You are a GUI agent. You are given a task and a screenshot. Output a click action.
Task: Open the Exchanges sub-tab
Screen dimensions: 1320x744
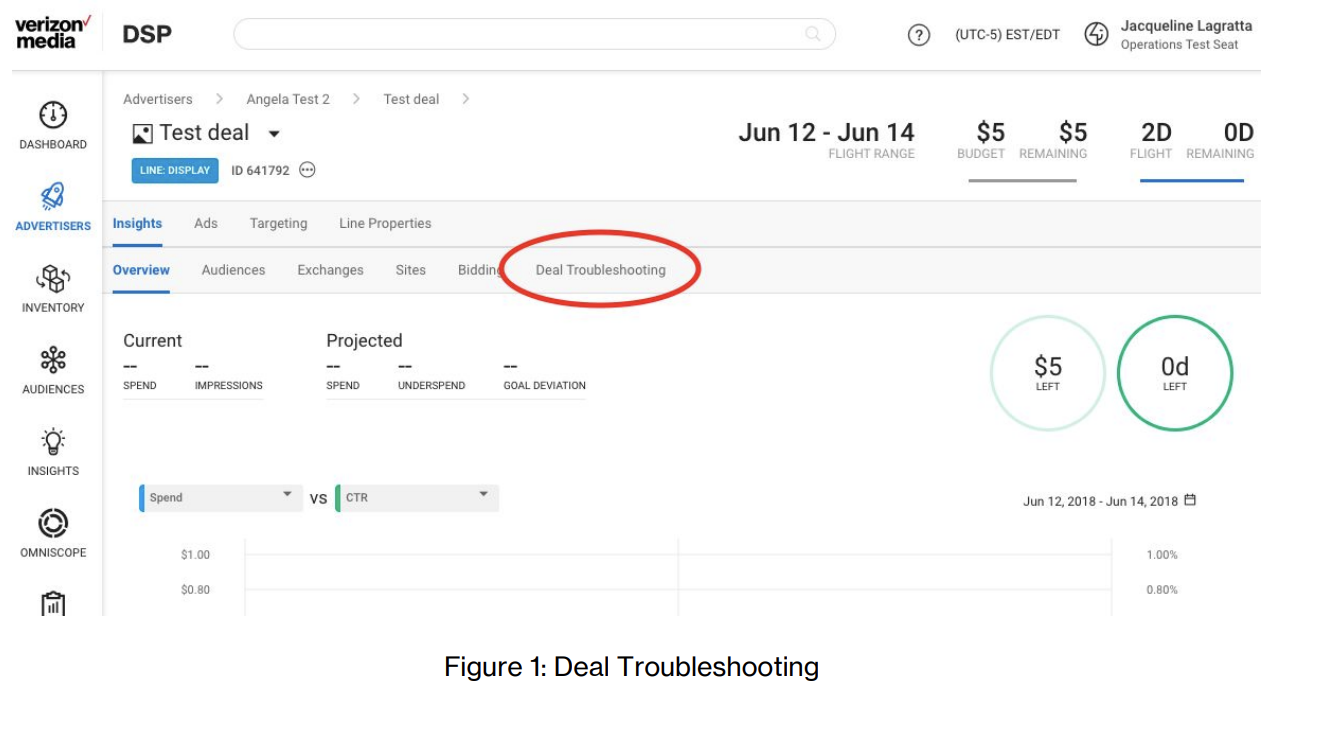(x=330, y=270)
